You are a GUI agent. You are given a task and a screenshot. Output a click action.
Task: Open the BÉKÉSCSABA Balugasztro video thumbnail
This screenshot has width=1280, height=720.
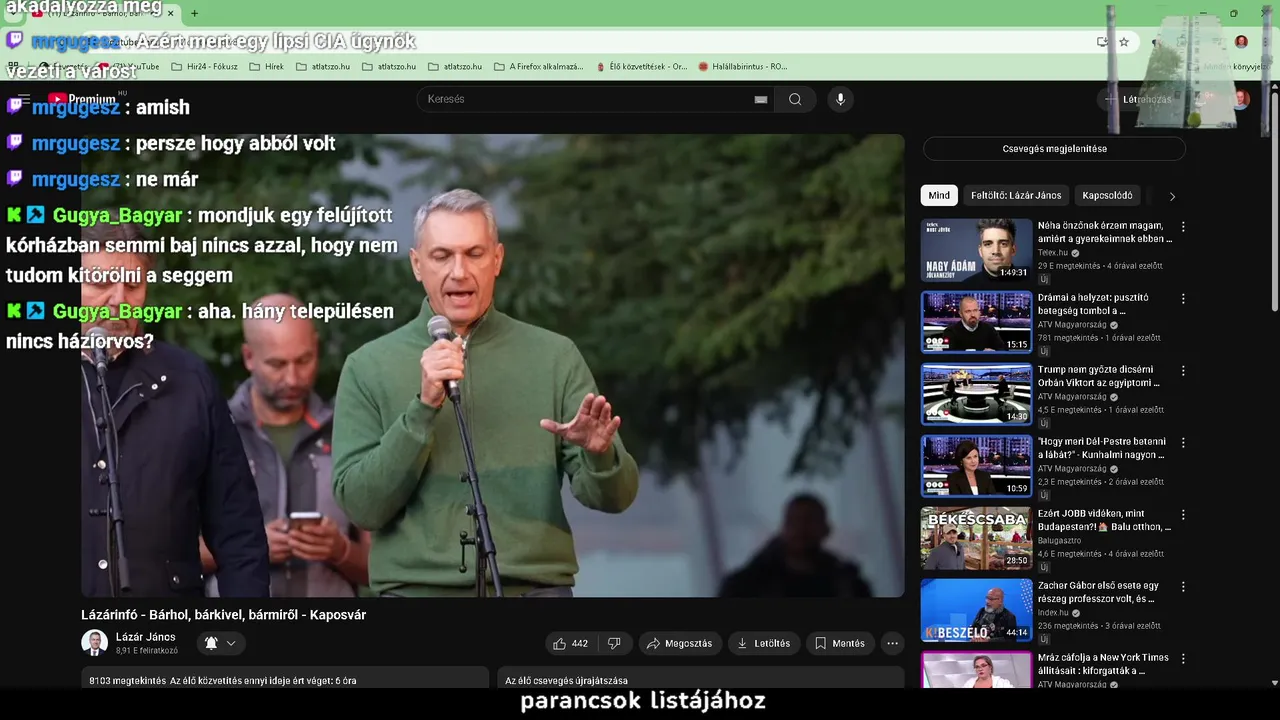point(976,538)
